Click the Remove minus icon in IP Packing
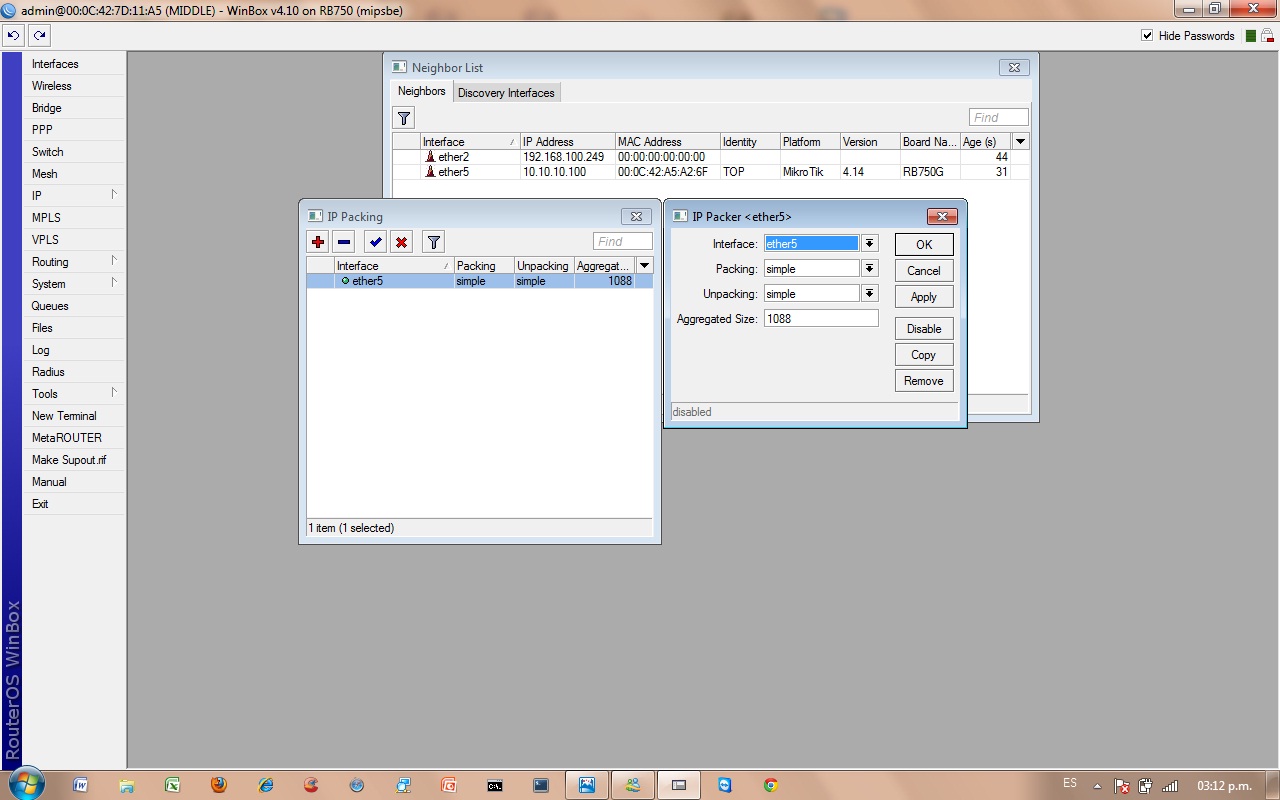The height and width of the screenshot is (800, 1280). coord(343,242)
